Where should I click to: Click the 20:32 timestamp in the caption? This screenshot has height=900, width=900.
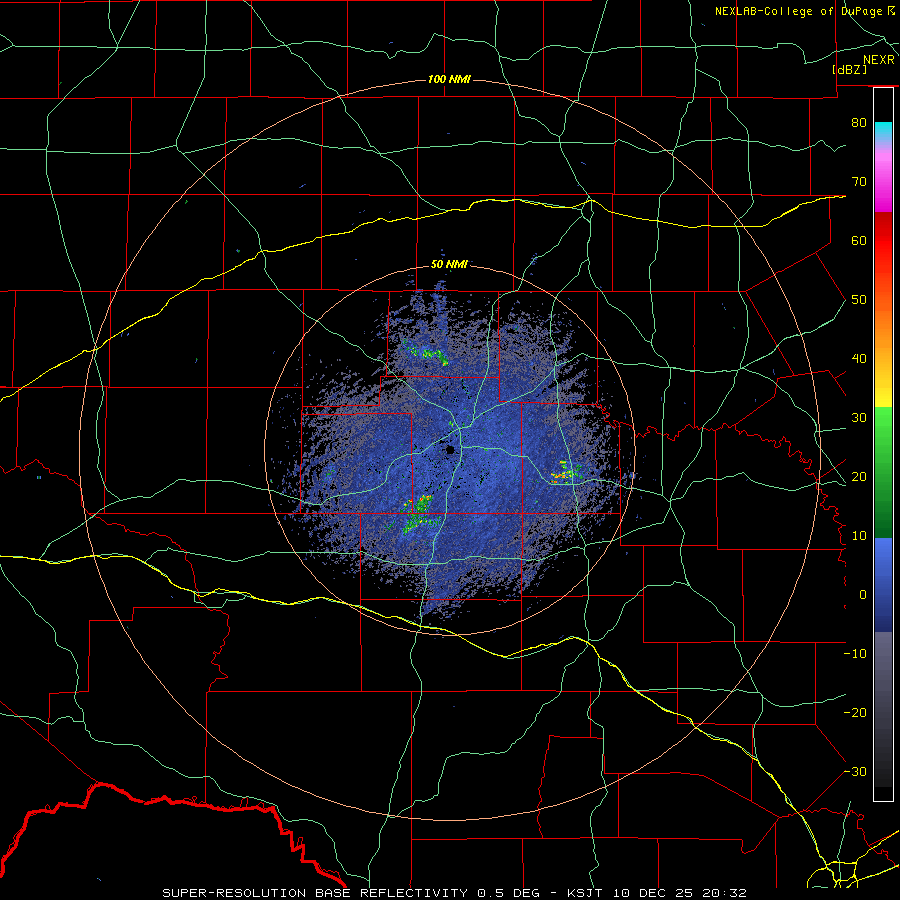(x=722, y=893)
